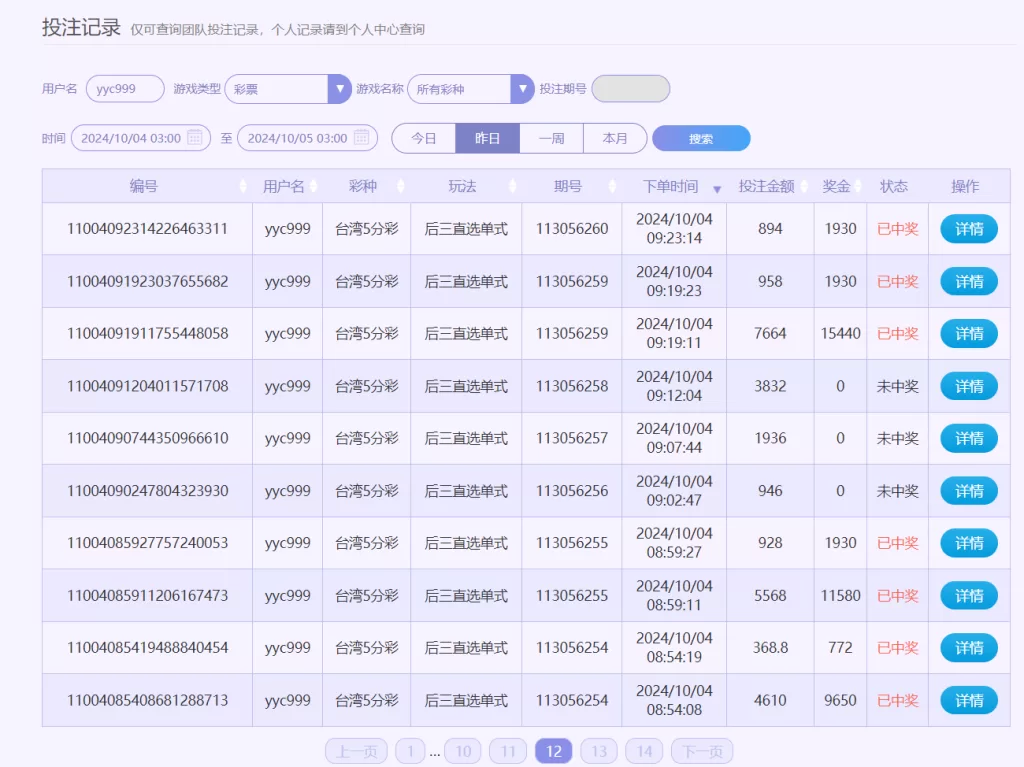Click the 用户名 input with yyc999
Screen dimensions: 1024x767
tap(125, 89)
